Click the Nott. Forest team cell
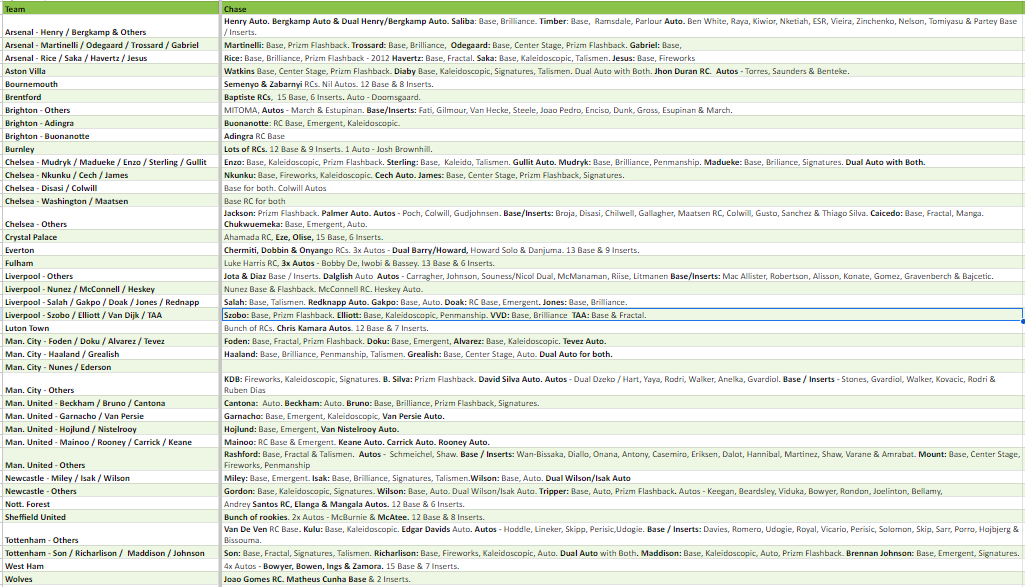The width and height of the screenshot is (1025, 587). tap(110, 505)
